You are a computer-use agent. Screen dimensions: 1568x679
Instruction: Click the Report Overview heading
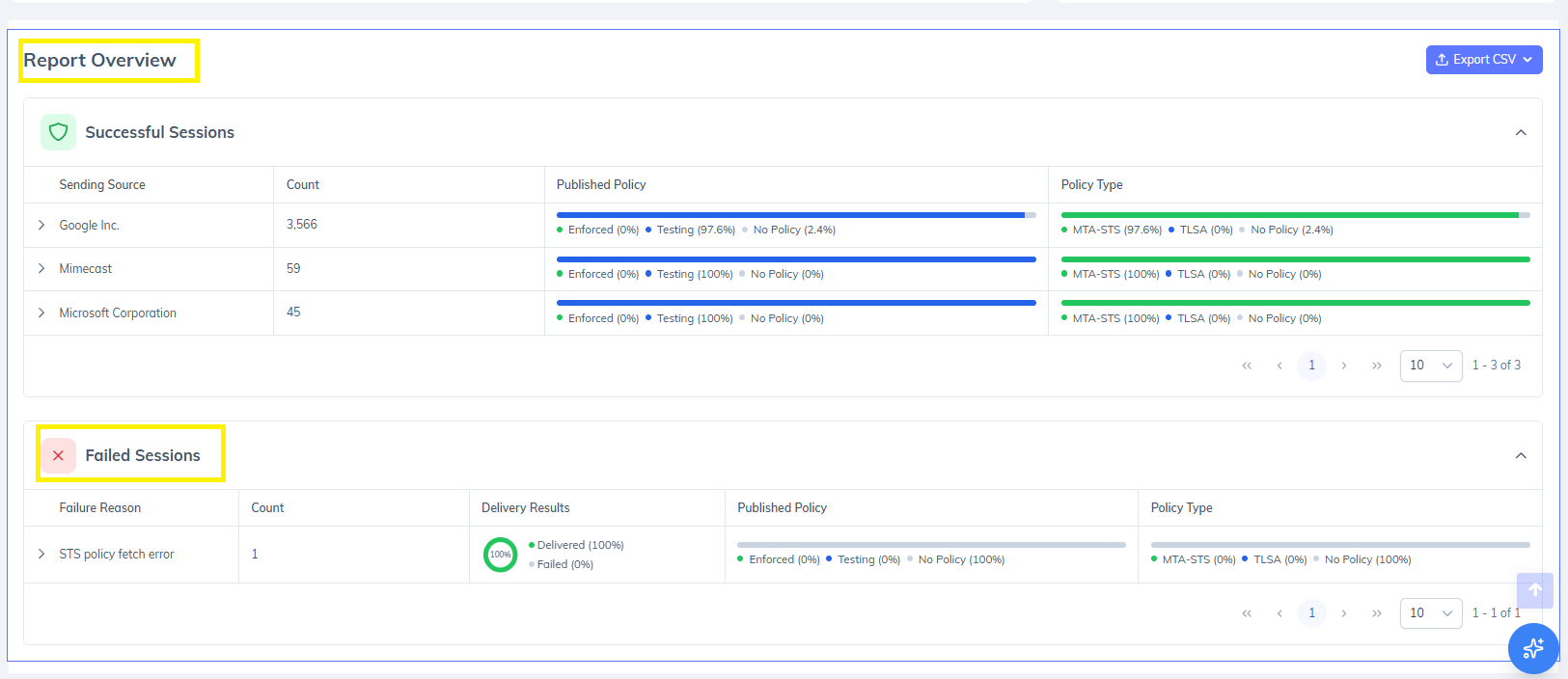(x=99, y=60)
